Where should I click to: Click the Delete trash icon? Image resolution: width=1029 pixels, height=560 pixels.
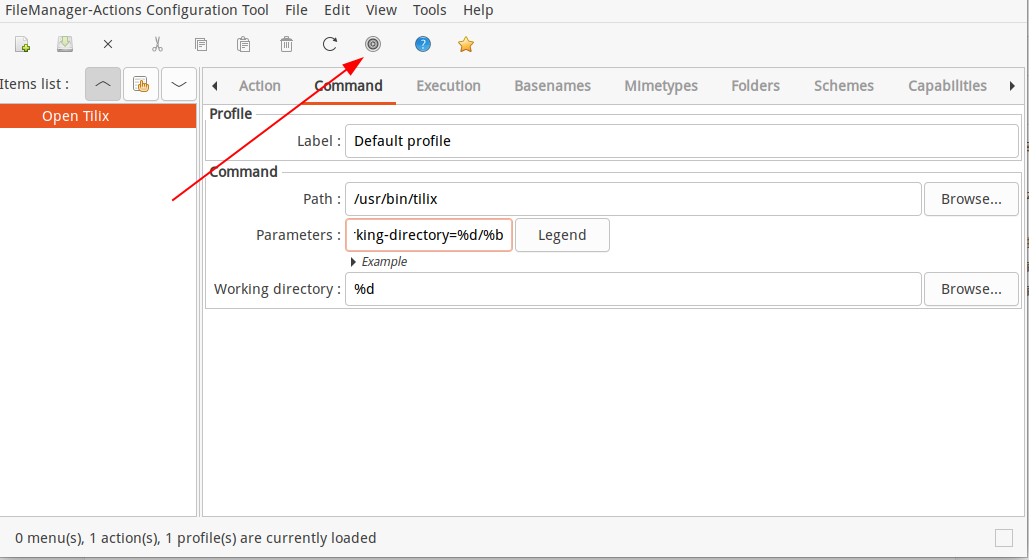[x=287, y=45]
